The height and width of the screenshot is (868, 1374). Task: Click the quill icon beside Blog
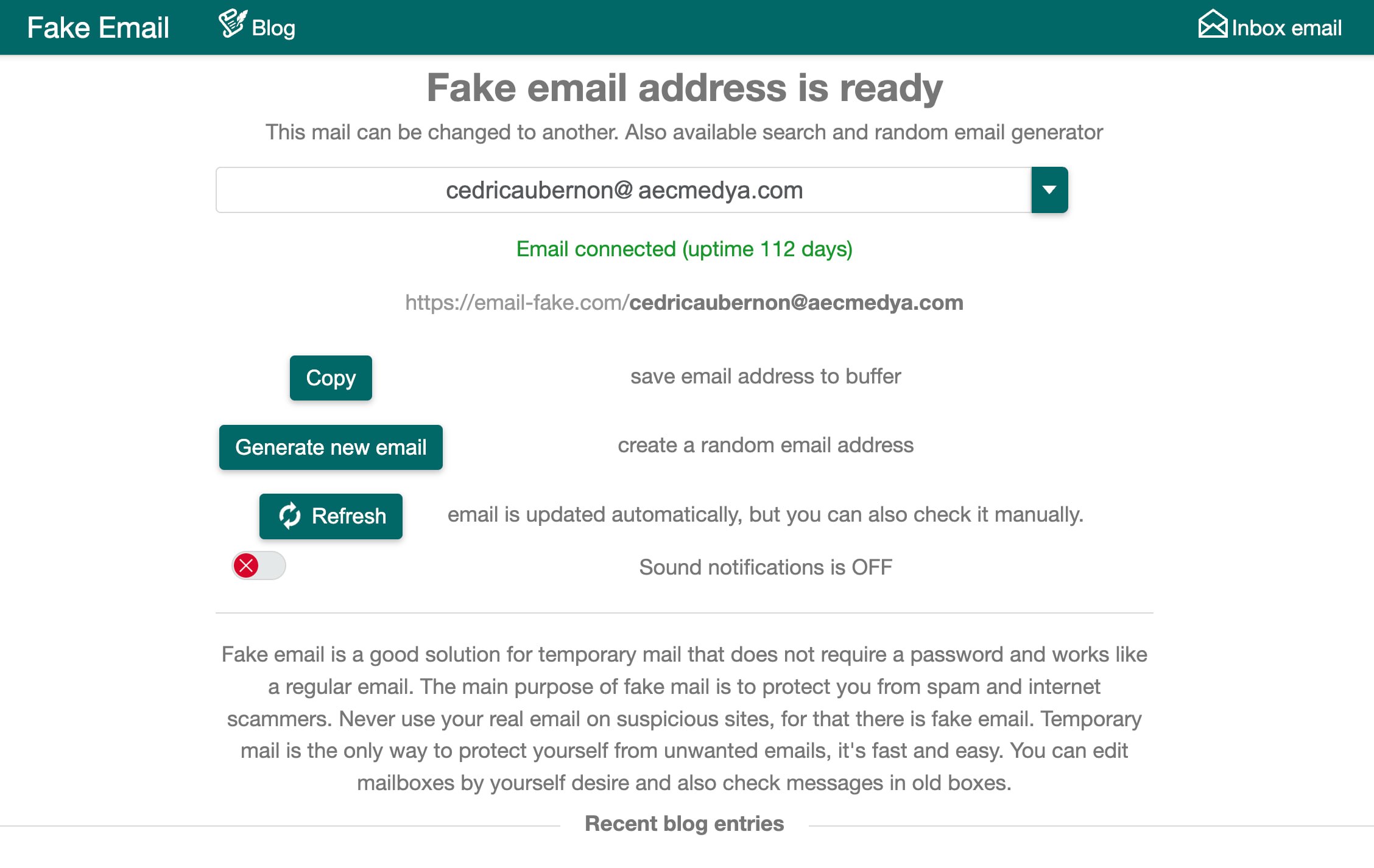coord(232,24)
